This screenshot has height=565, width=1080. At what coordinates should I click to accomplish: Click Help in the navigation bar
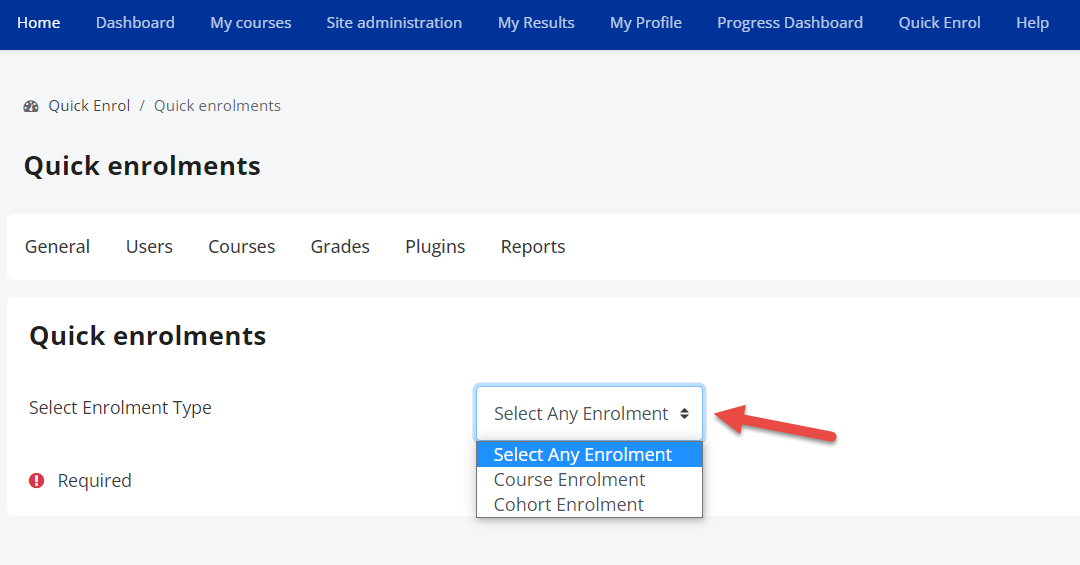coord(1032,23)
